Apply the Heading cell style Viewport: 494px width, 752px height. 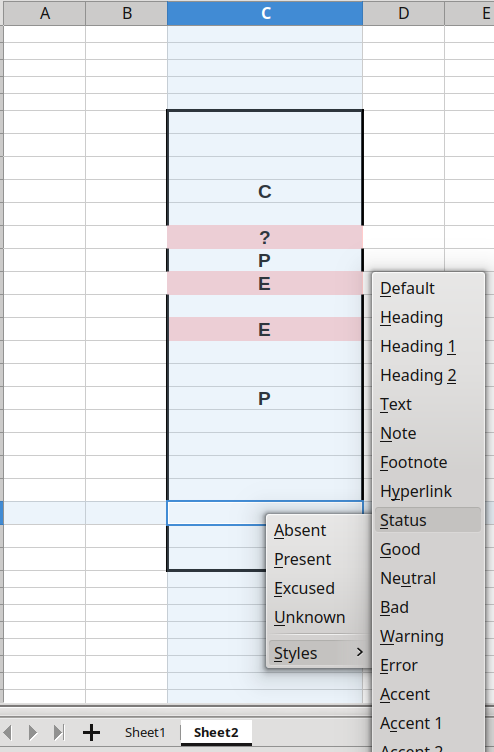(x=428, y=317)
